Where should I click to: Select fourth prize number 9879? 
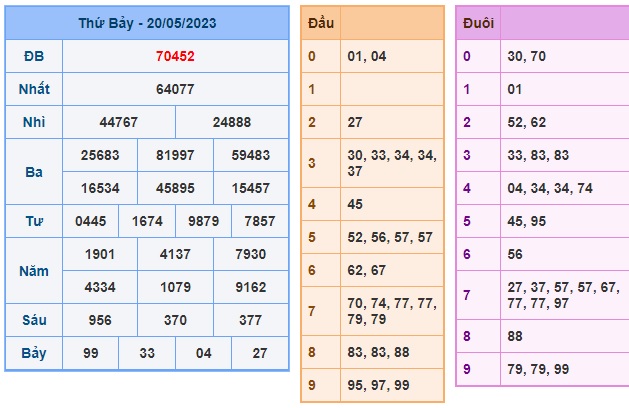coord(204,221)
